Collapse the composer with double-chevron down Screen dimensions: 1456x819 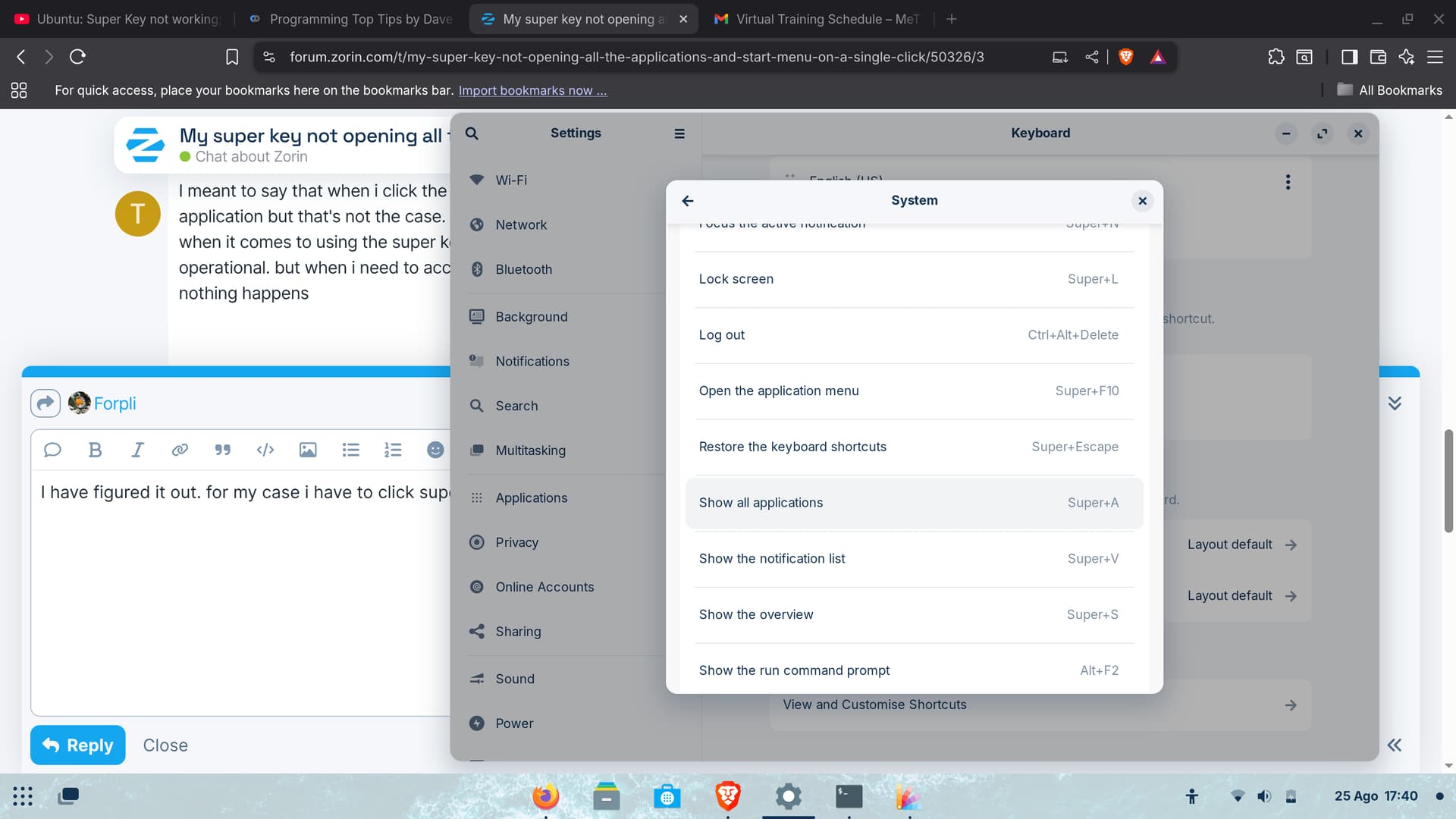click(1394, 403)
